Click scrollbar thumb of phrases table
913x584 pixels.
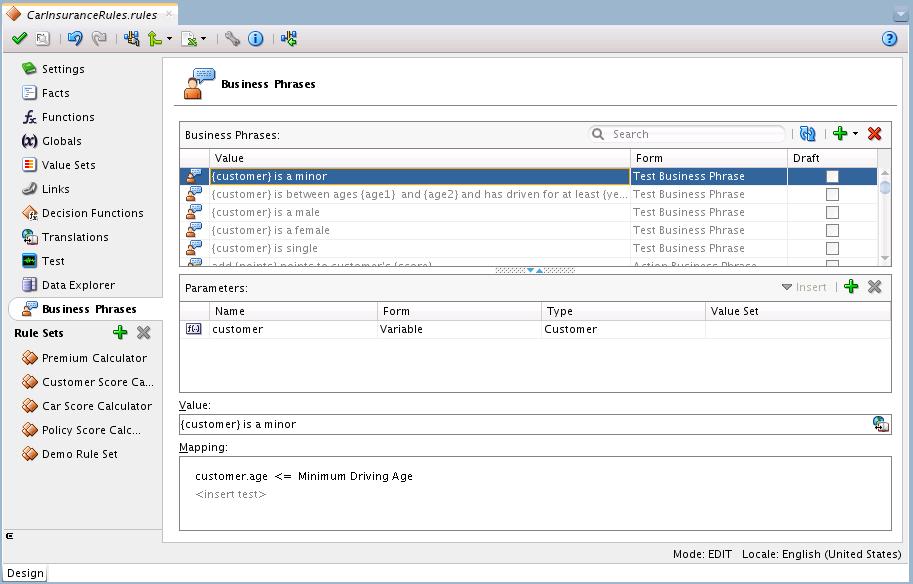pos(885,187)
